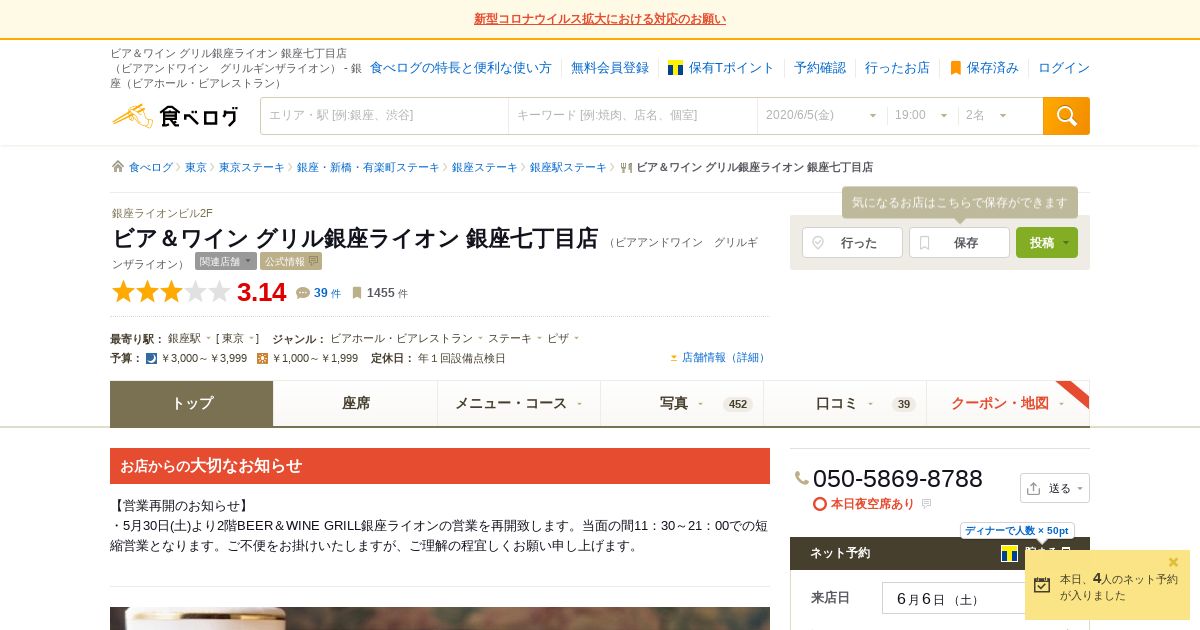The width and height of the screenshot is (1200, 630).
Task: Open the クーポン・地図 tab
Action: (x=1008, y=403)
